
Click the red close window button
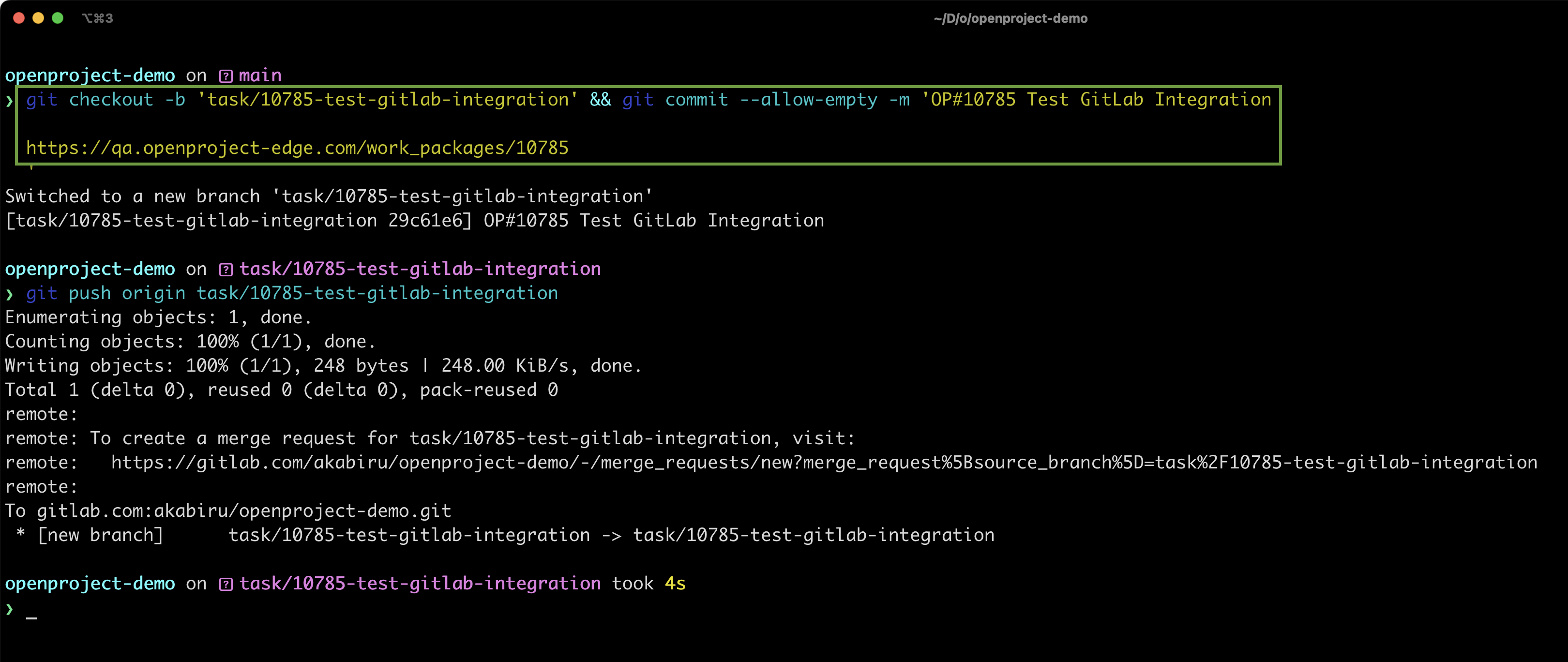click(19, 18)
